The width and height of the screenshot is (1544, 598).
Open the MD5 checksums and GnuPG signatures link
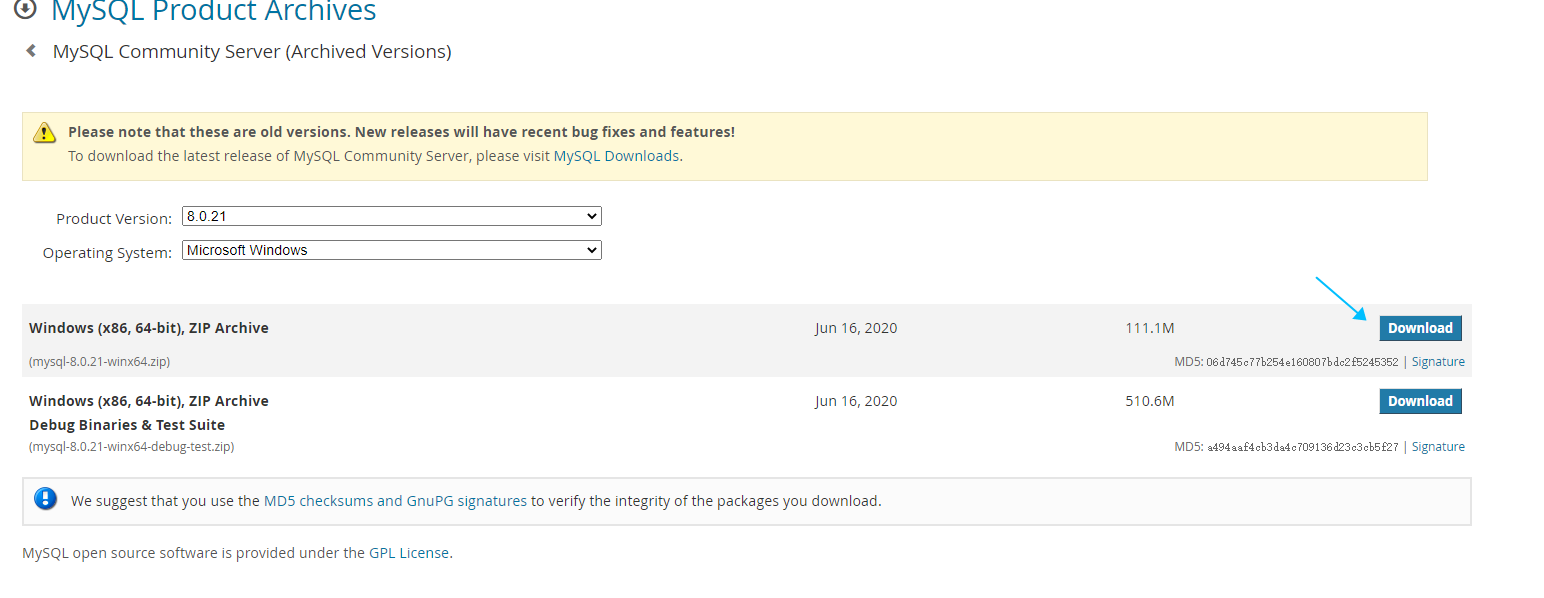coord(395,501)
